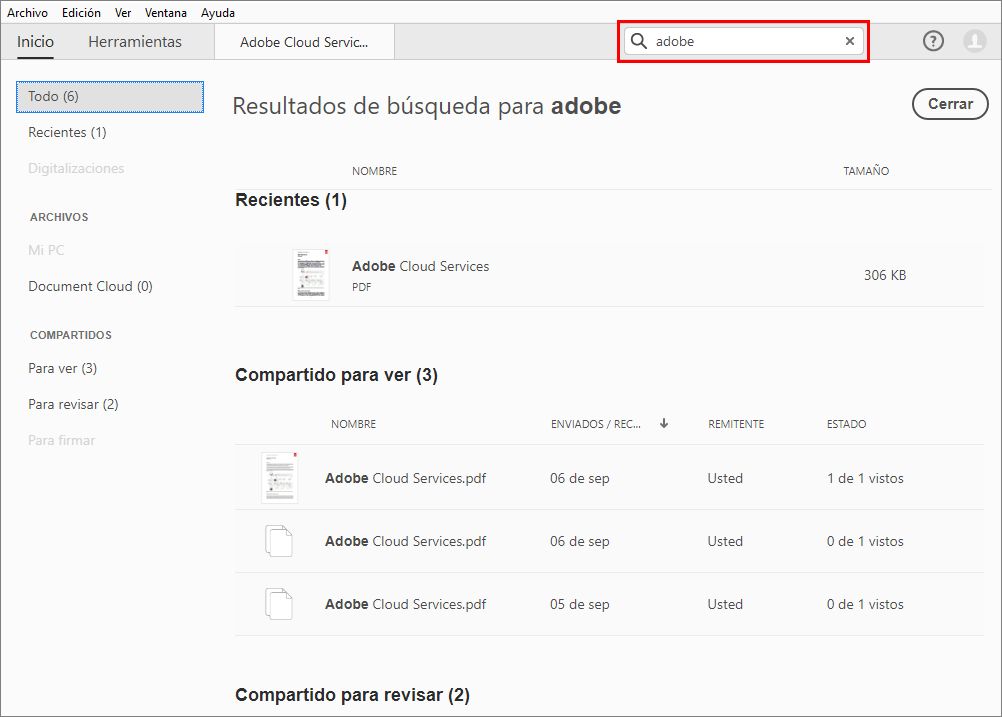This screenshot has width=1002, height=717.
Task: Open the recent Adobe Cloud Services thumbnail
Action: 311,275
